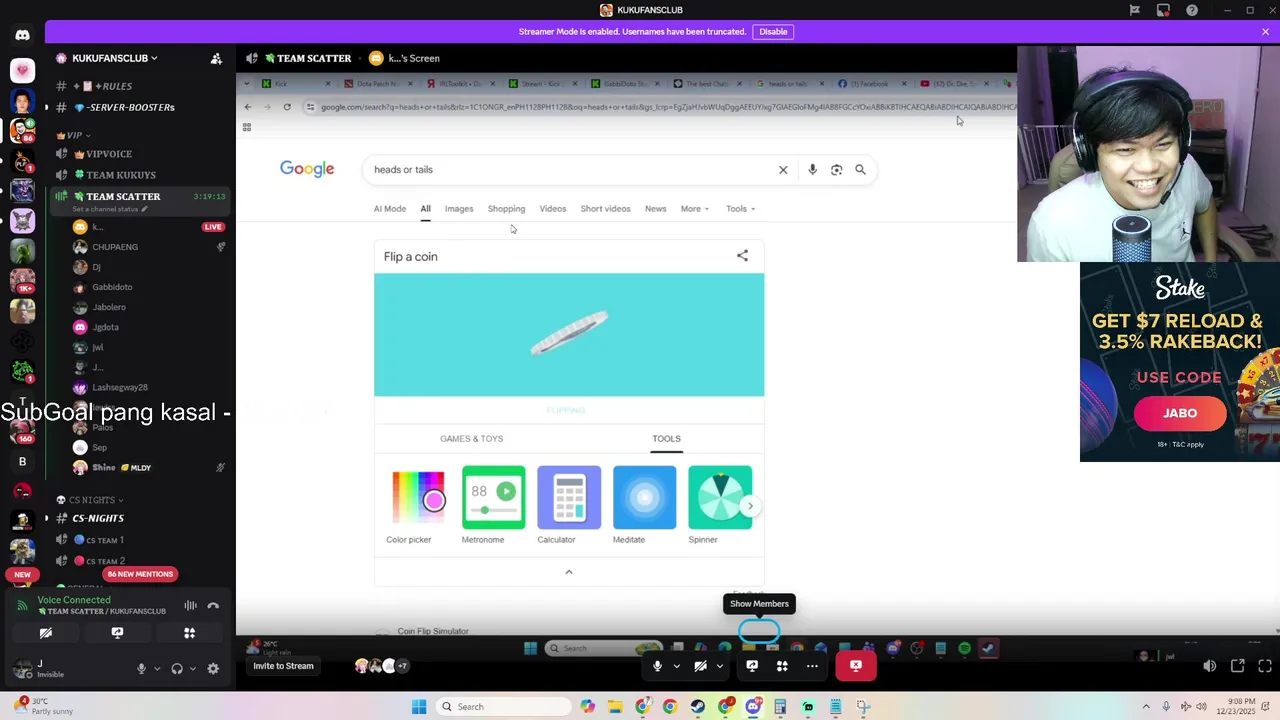Open Discord home direct messages icon

[22, 35]
